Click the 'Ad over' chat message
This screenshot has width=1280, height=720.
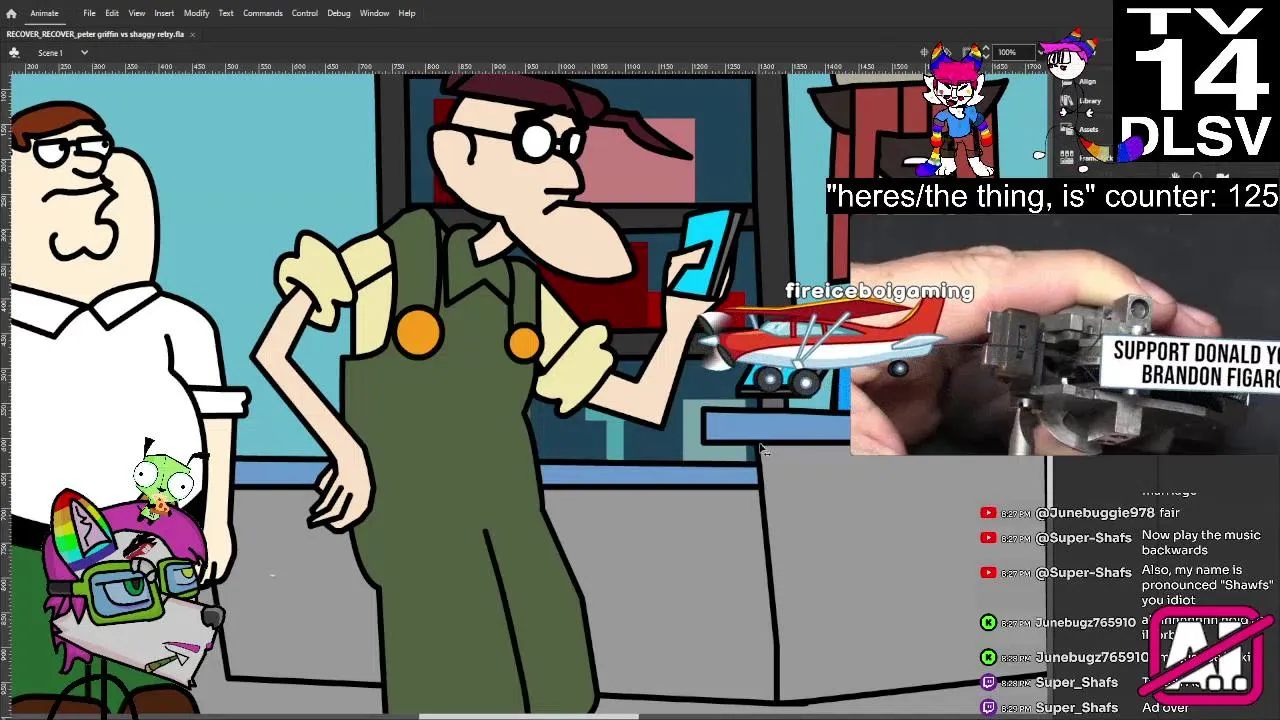[x=1165, y=707]
